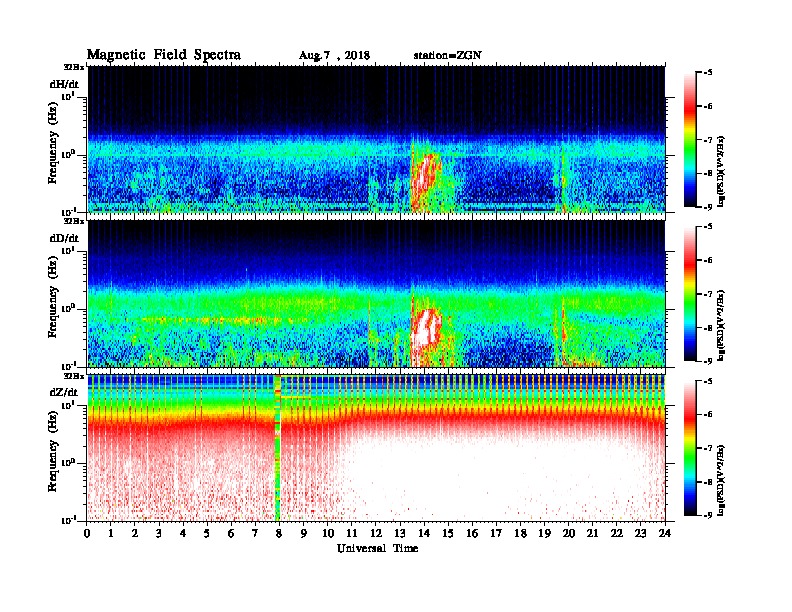The height and width of the screenshot is (612, 792).
Task: Click the "22" hour tick label on the time axis
Action: pos(617,534)
